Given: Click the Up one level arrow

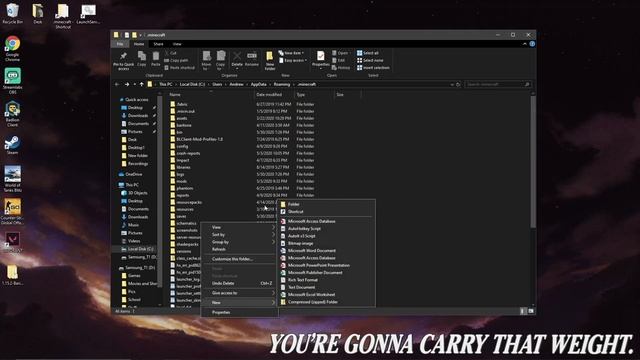Looking at the screenshot, I should (x=142, y=84).
